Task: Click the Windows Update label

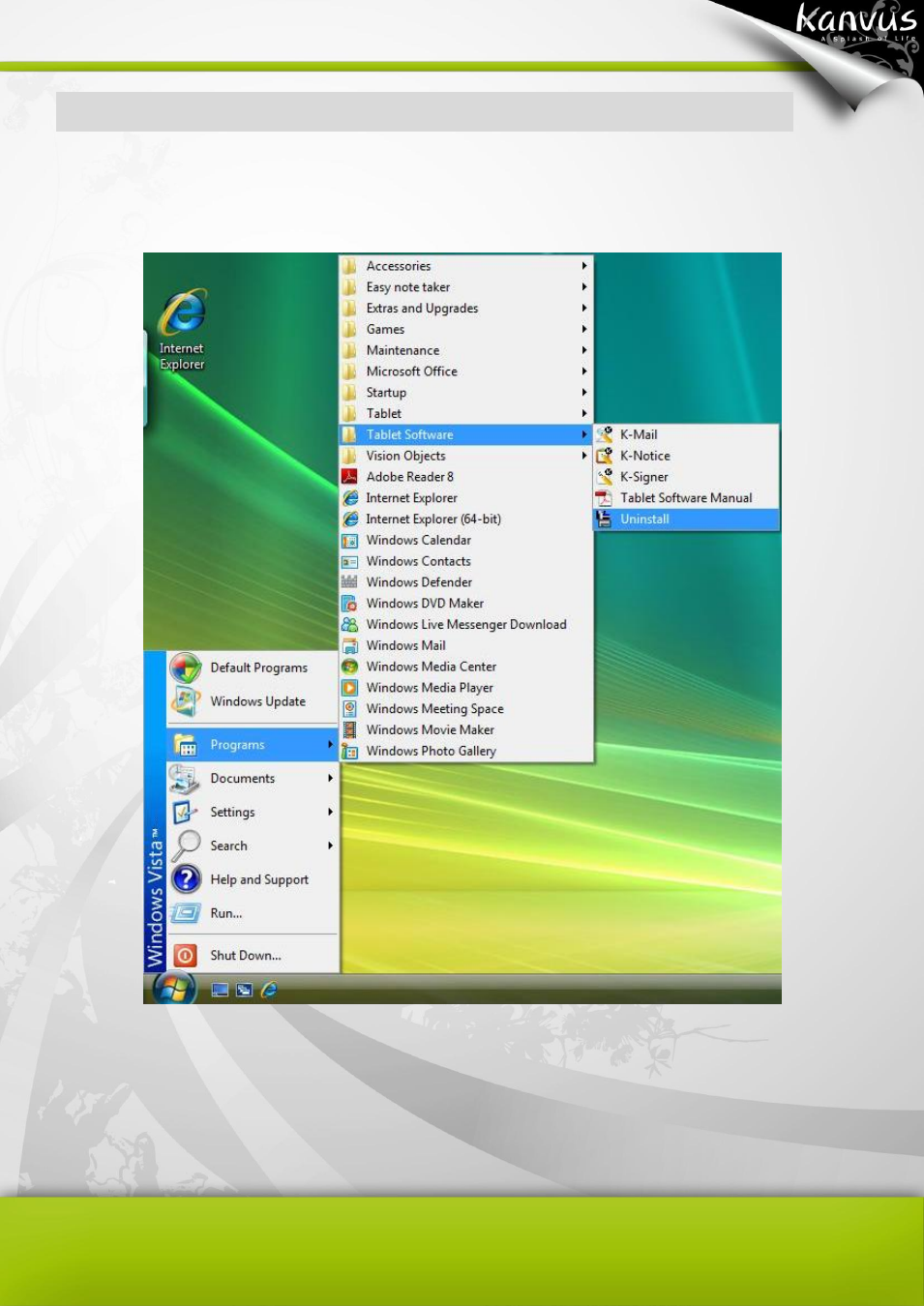Action: tap(258, 701)
